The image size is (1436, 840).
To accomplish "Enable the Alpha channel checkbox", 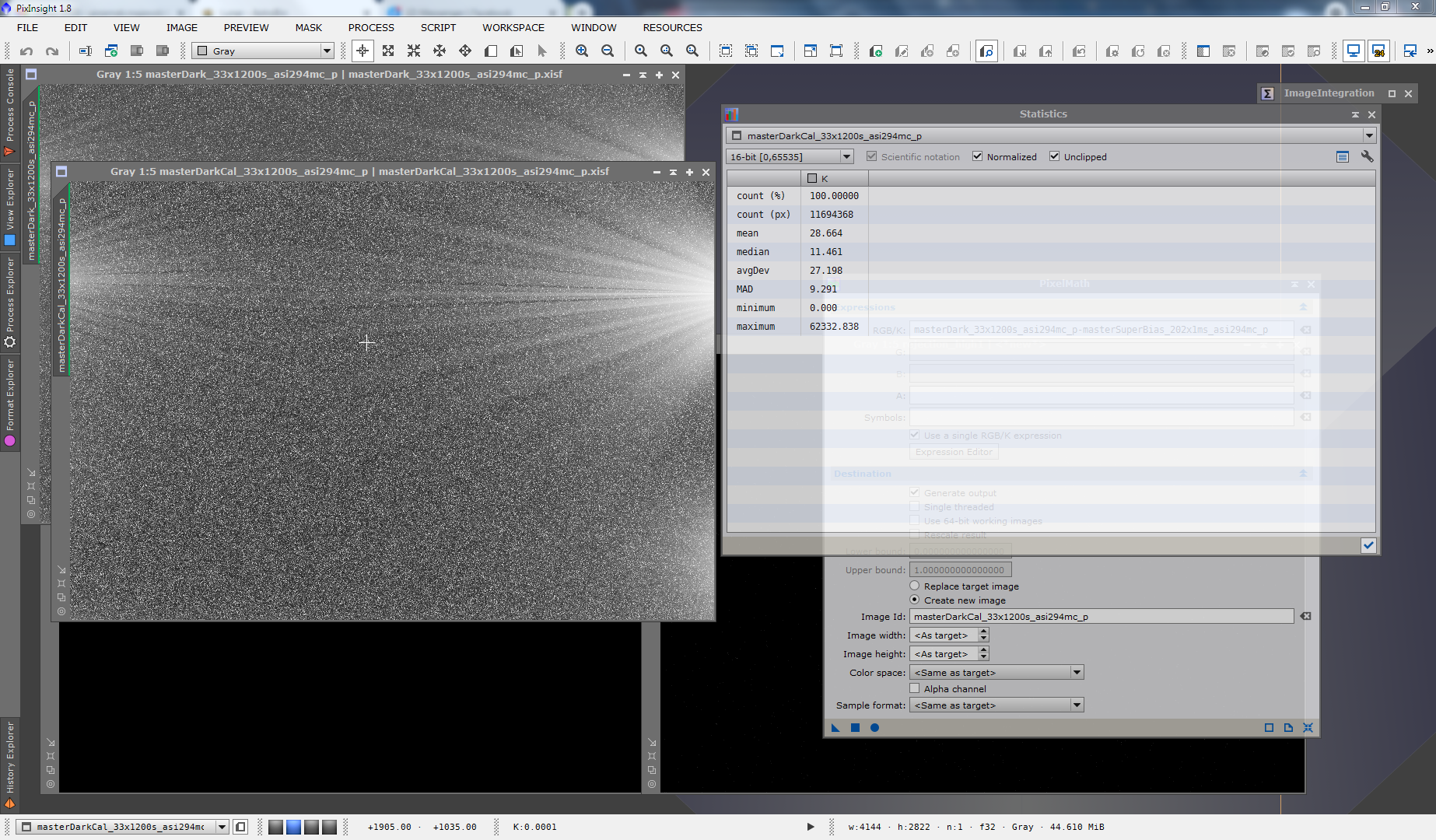I will (915, 688).
